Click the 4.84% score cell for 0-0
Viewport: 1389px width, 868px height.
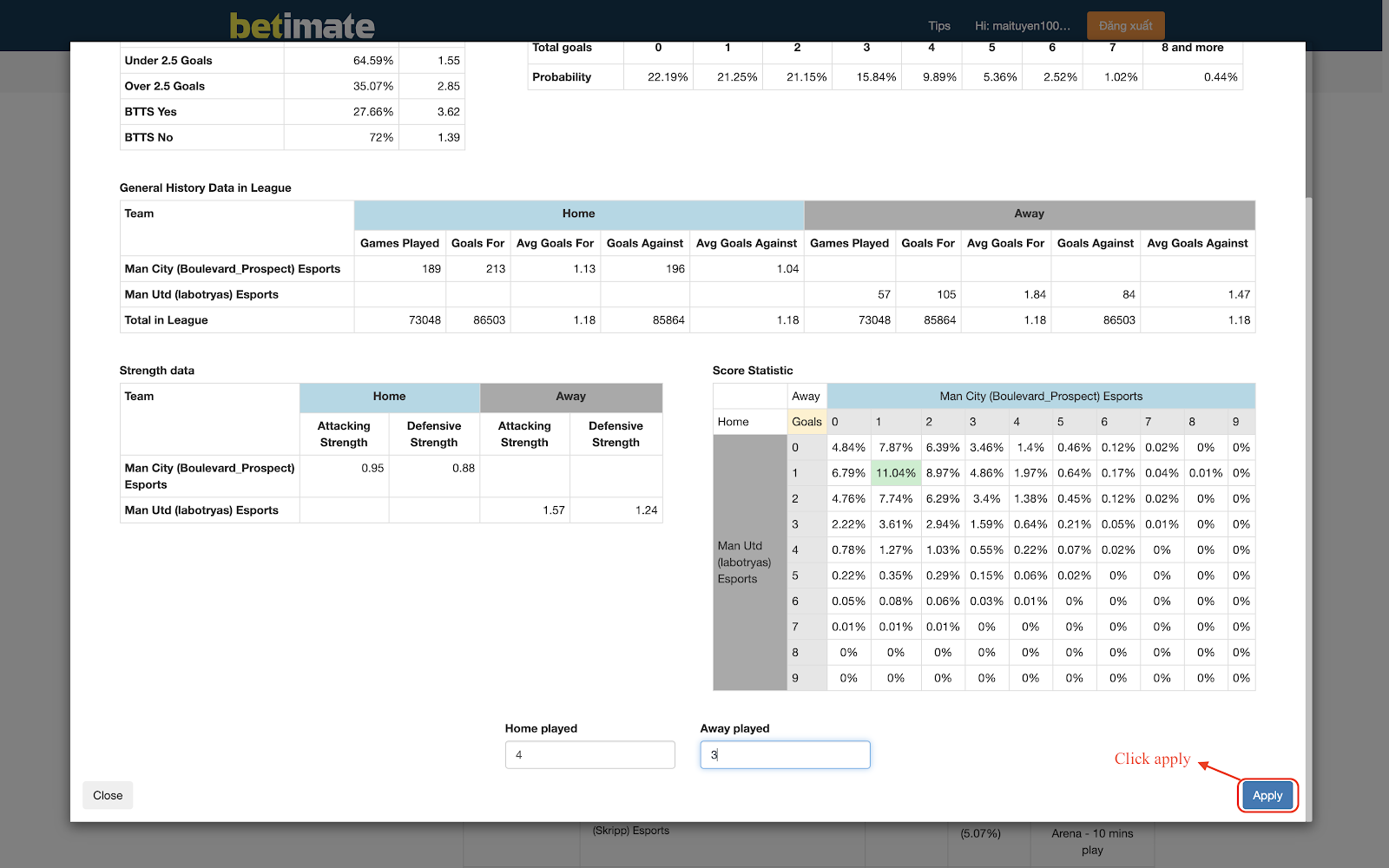tap(848, 448)
